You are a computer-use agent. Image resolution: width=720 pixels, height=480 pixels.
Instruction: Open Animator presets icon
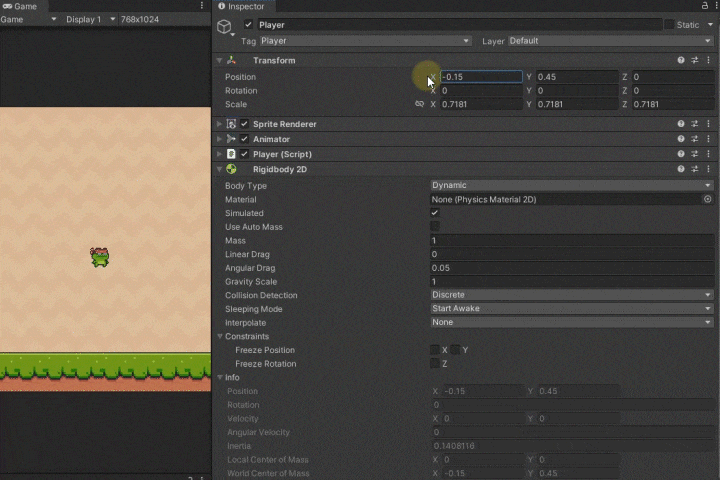click(x=695, y=139)
